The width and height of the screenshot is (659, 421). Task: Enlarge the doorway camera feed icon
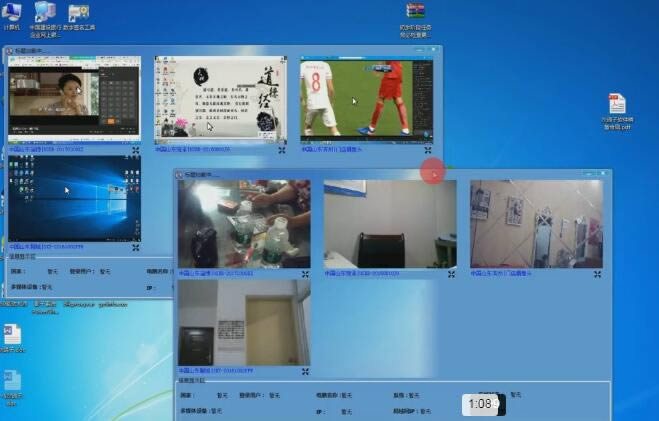click(305, 371)
